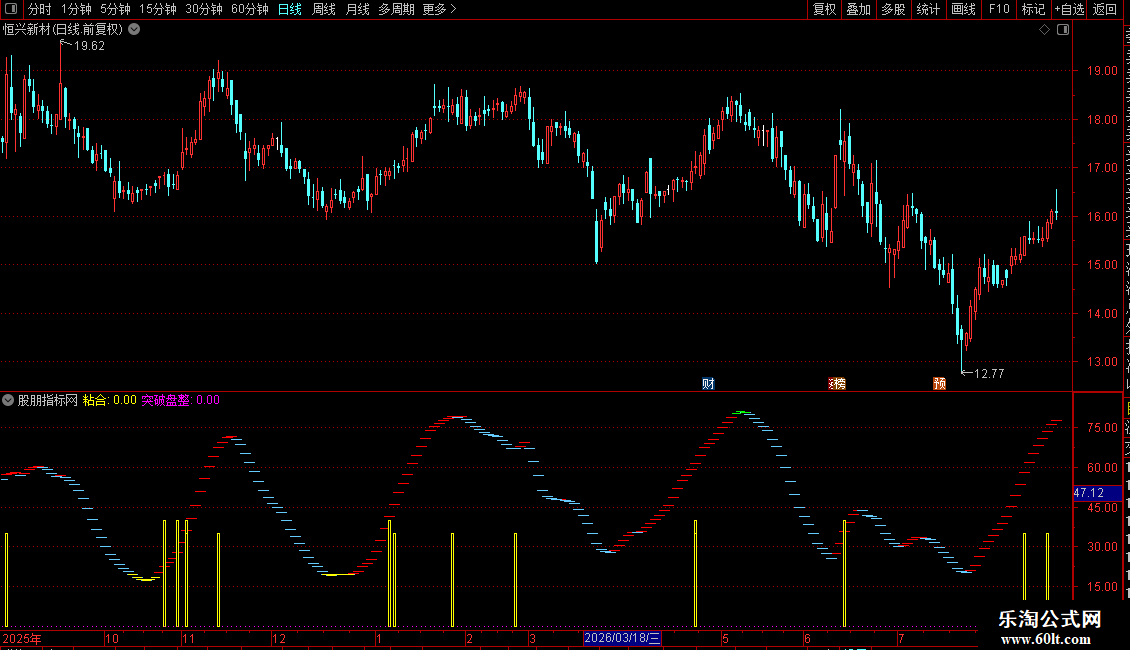This screenshot has width=1130, height=650.
Task: Click 30.00 on the indicator axis
Action: [1102, 546]
